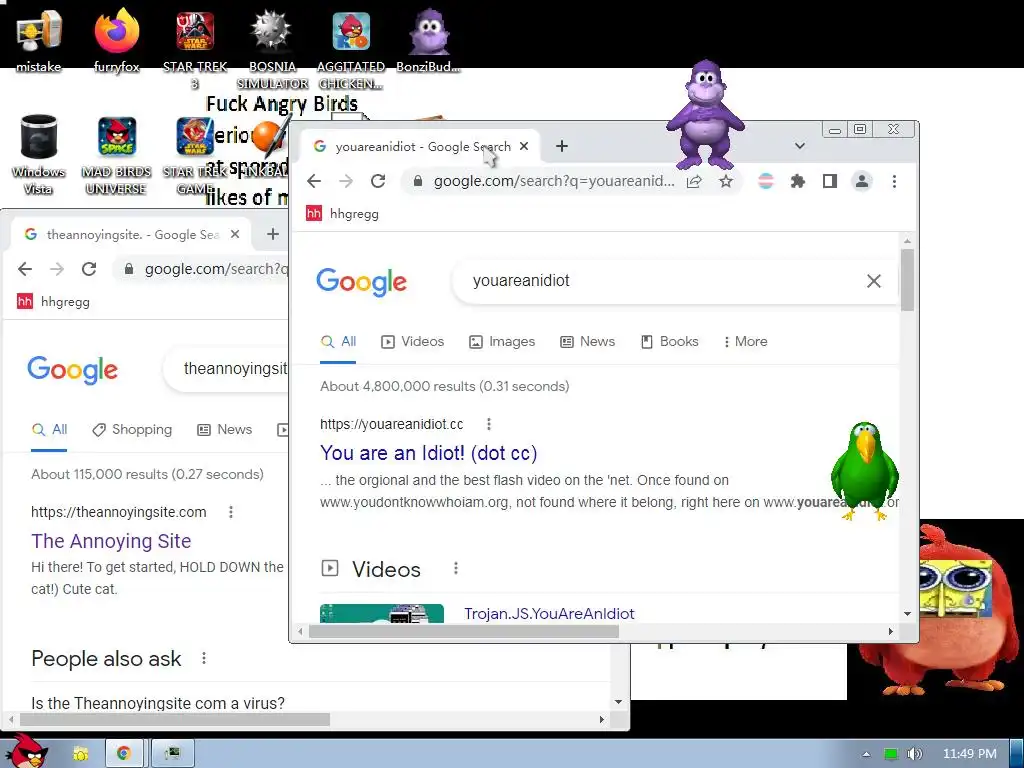Open the Trojan video thumbnail

click(x=382, y=613)
